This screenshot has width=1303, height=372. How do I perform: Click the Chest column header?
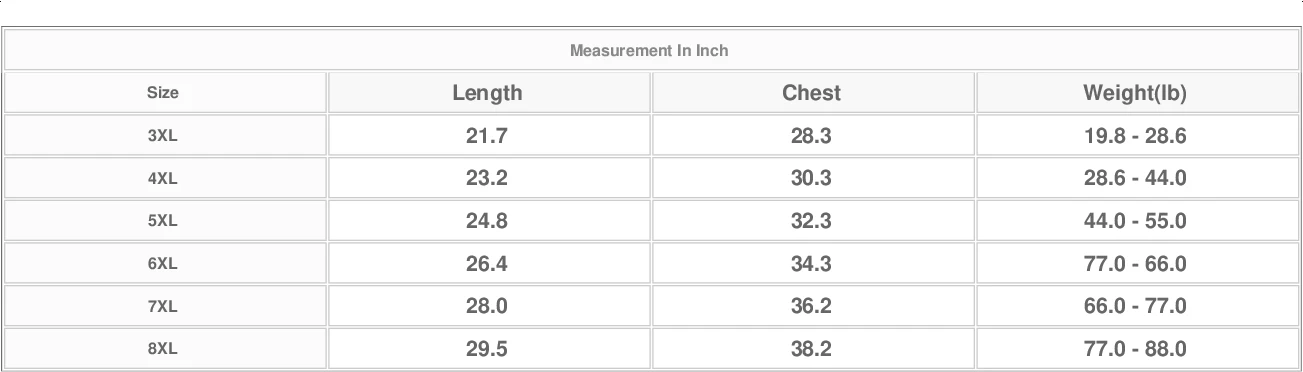[x=811, y=93]
